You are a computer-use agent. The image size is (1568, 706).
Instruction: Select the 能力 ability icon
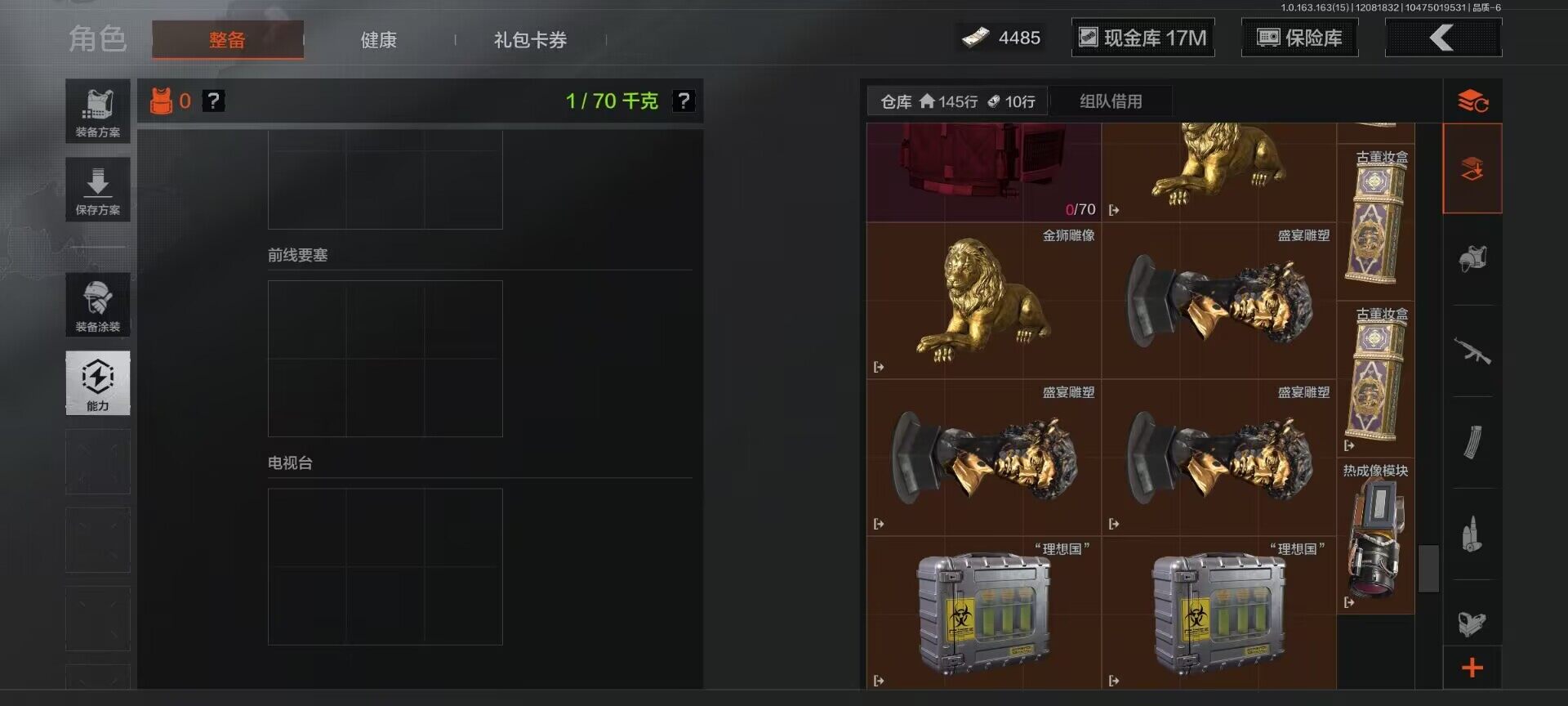point(98,383)
